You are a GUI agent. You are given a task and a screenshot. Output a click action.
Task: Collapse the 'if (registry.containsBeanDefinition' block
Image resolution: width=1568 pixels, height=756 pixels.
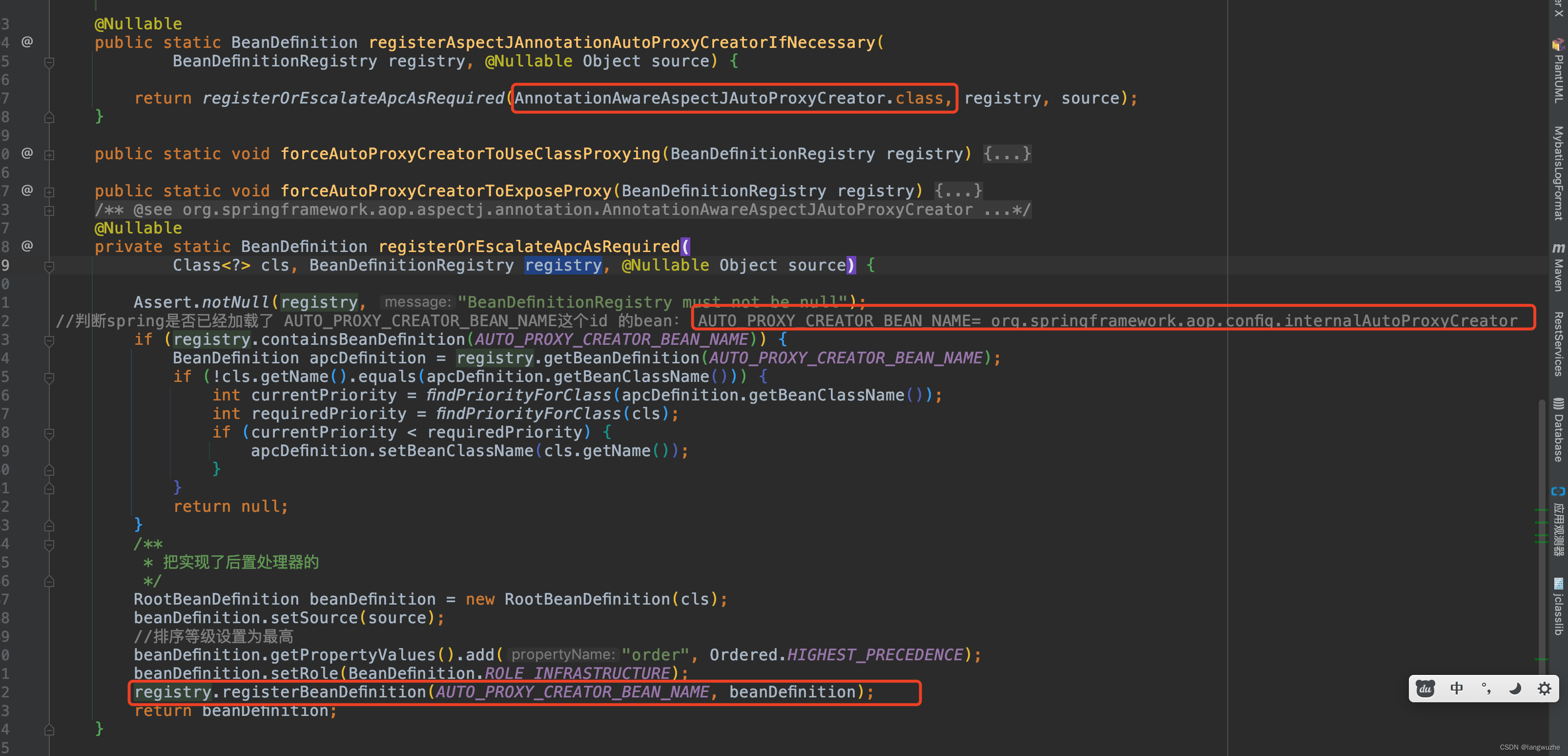click(49, 340)
